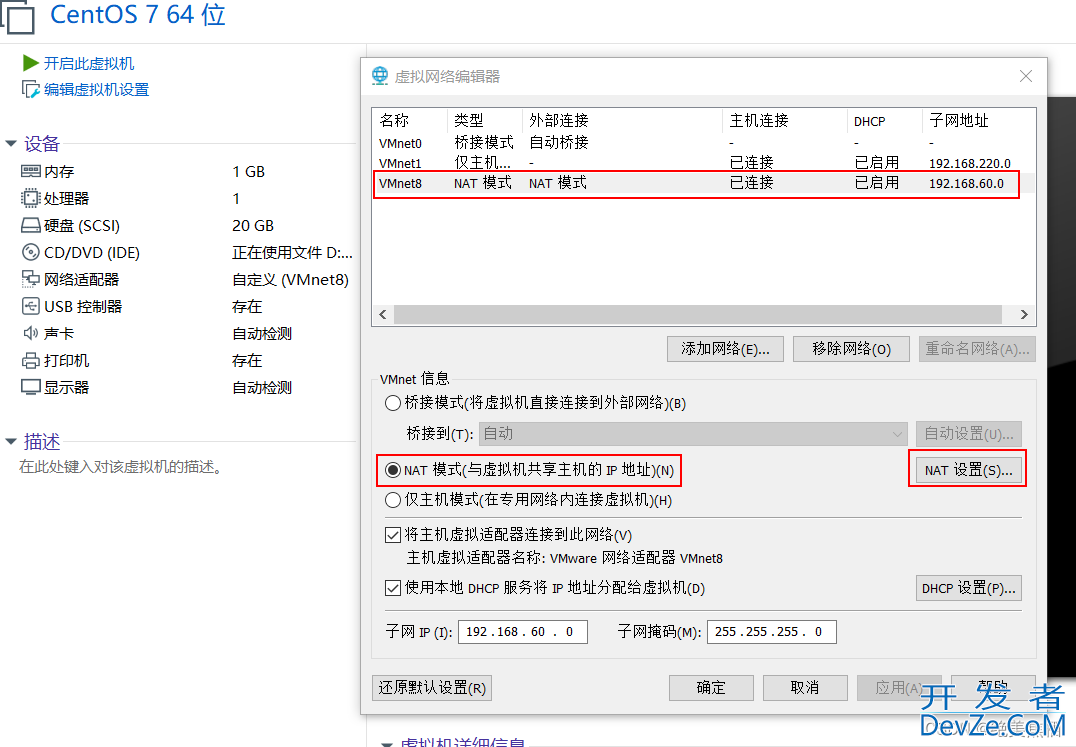Click the processor device icon

click(x=31, y=198)
